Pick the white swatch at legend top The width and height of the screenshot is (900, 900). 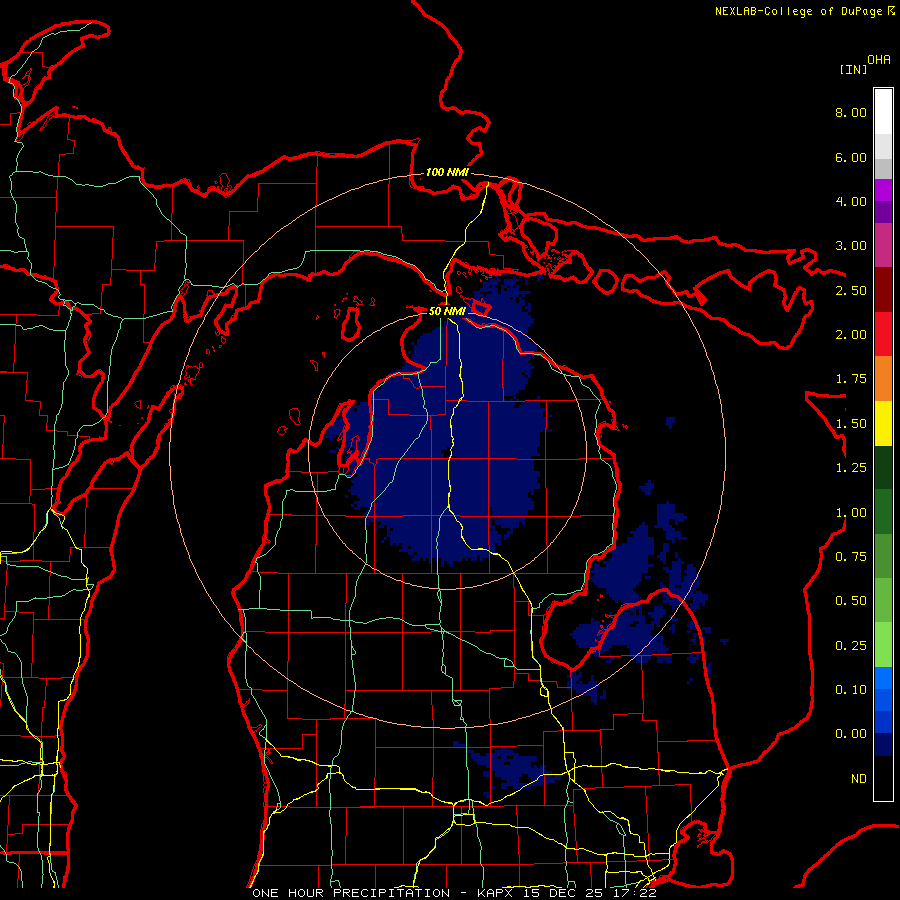(x=883, y=111)
